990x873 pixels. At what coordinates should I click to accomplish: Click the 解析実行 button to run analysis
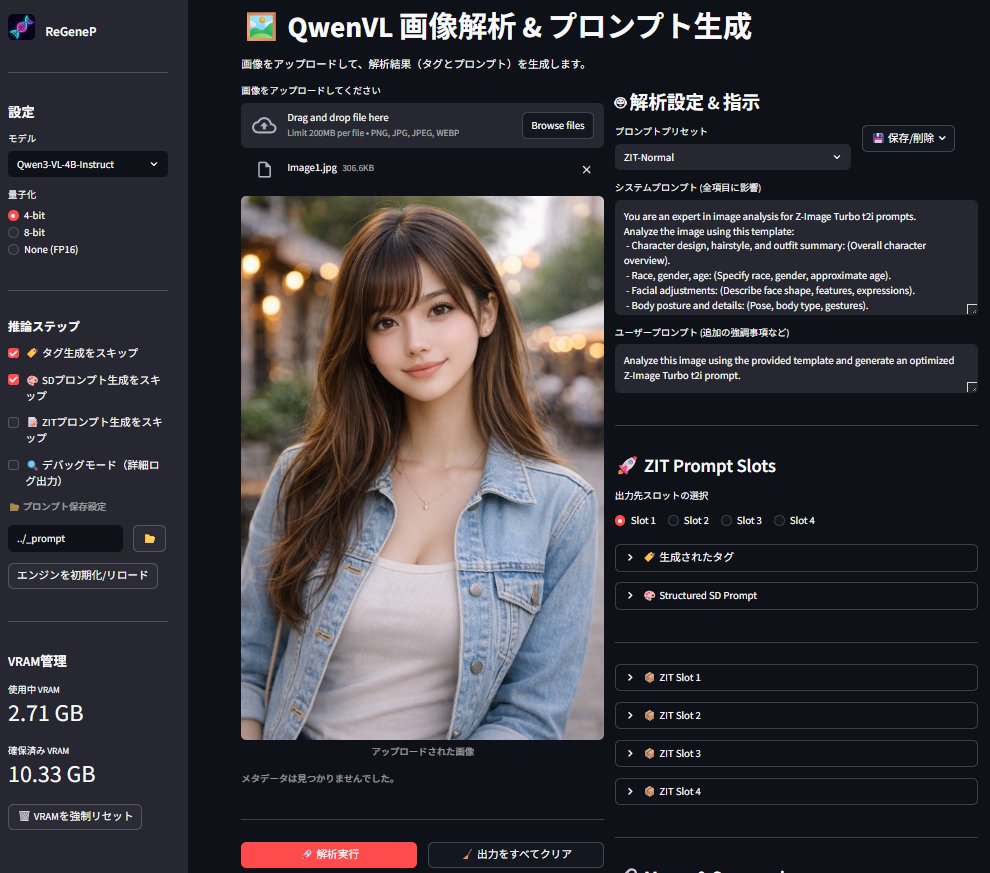tap(328, 855)
